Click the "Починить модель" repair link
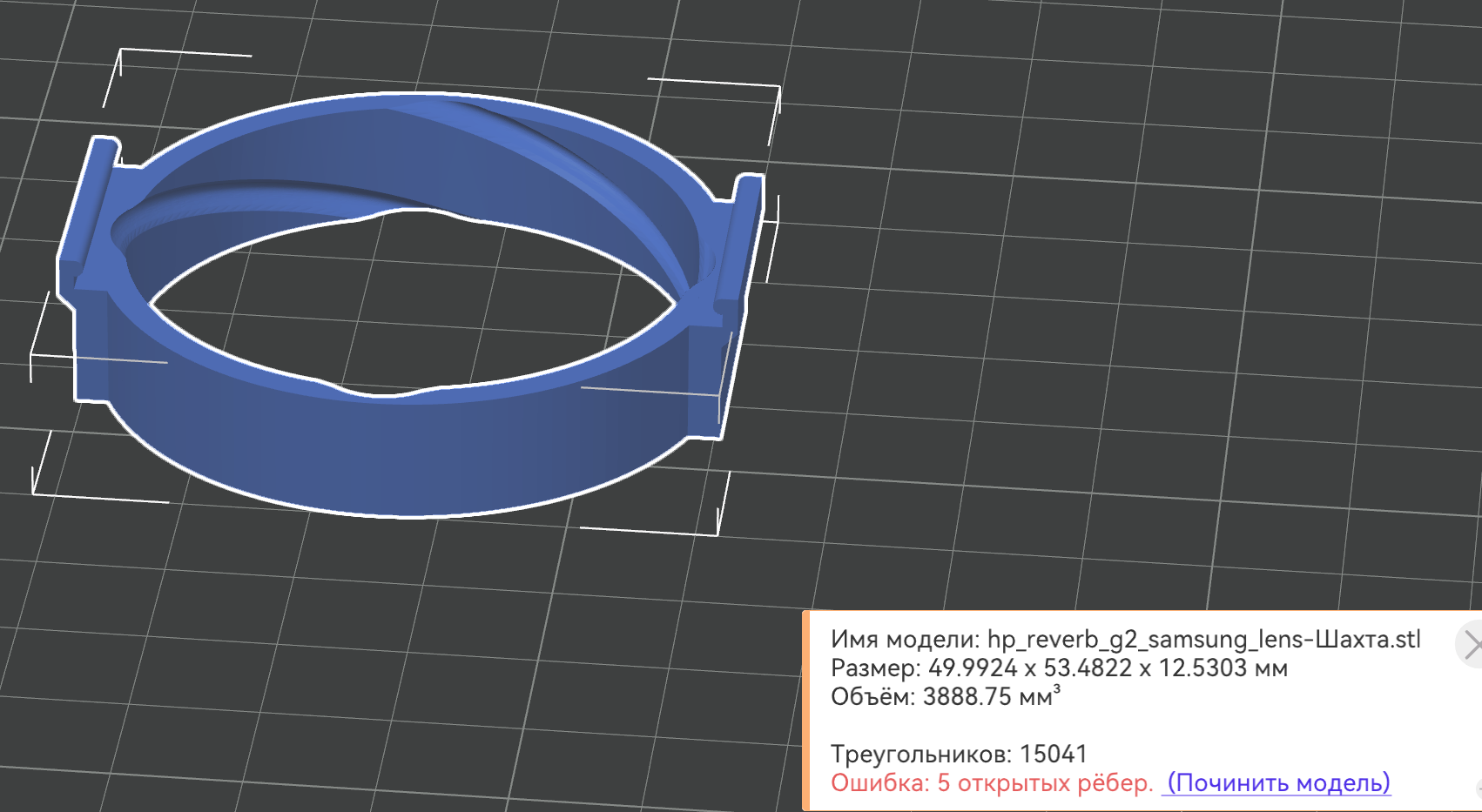 click(1278, 782)
